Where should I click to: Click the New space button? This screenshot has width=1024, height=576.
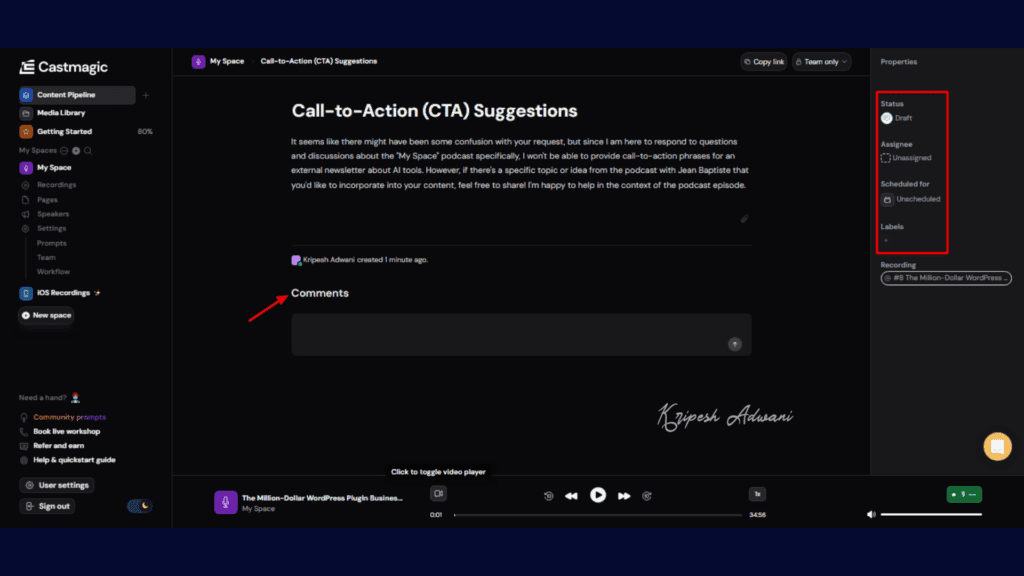pos(46,315)
